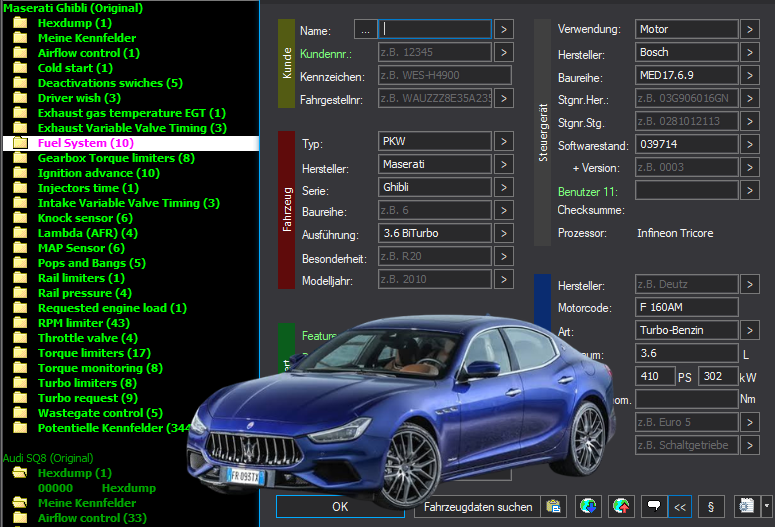Viewport: 775px width, 527px height.
Task: Click the clipboard paste icon beside Fahrzeugdaten suchen
Action: pyautogui.click(x=554, y=506)
